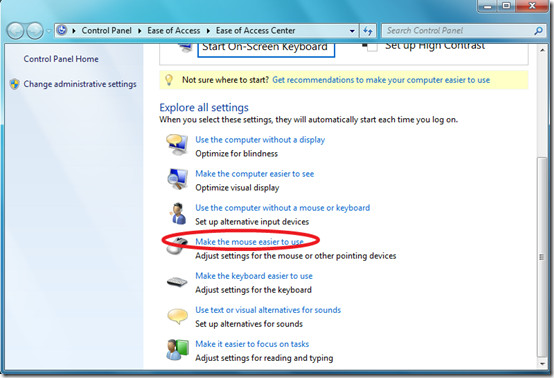Open Change administrative settings link
Viewport: 554px width, 378px height.
[80, 84]
